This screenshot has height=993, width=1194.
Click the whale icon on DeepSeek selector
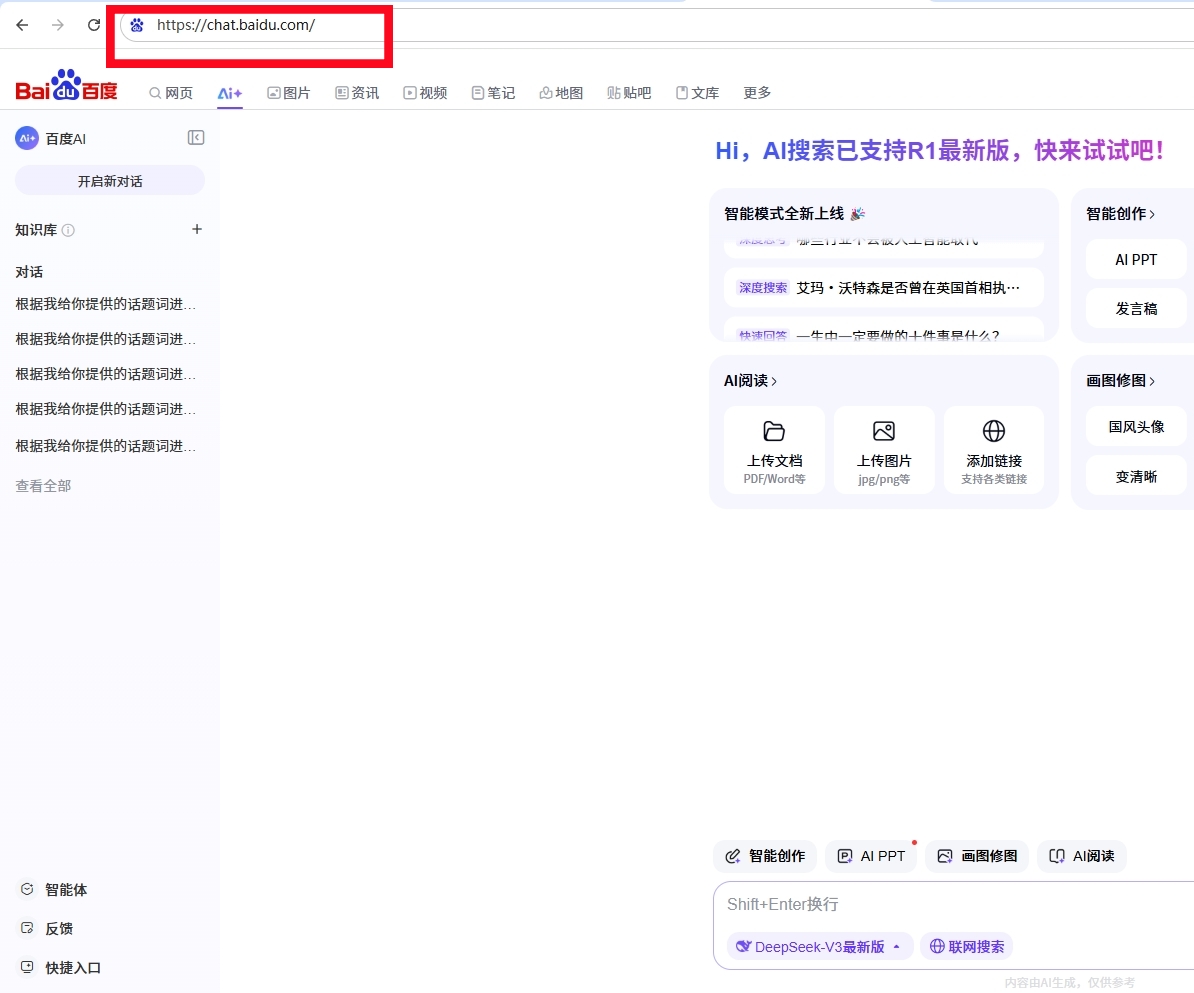pos(743,947)
